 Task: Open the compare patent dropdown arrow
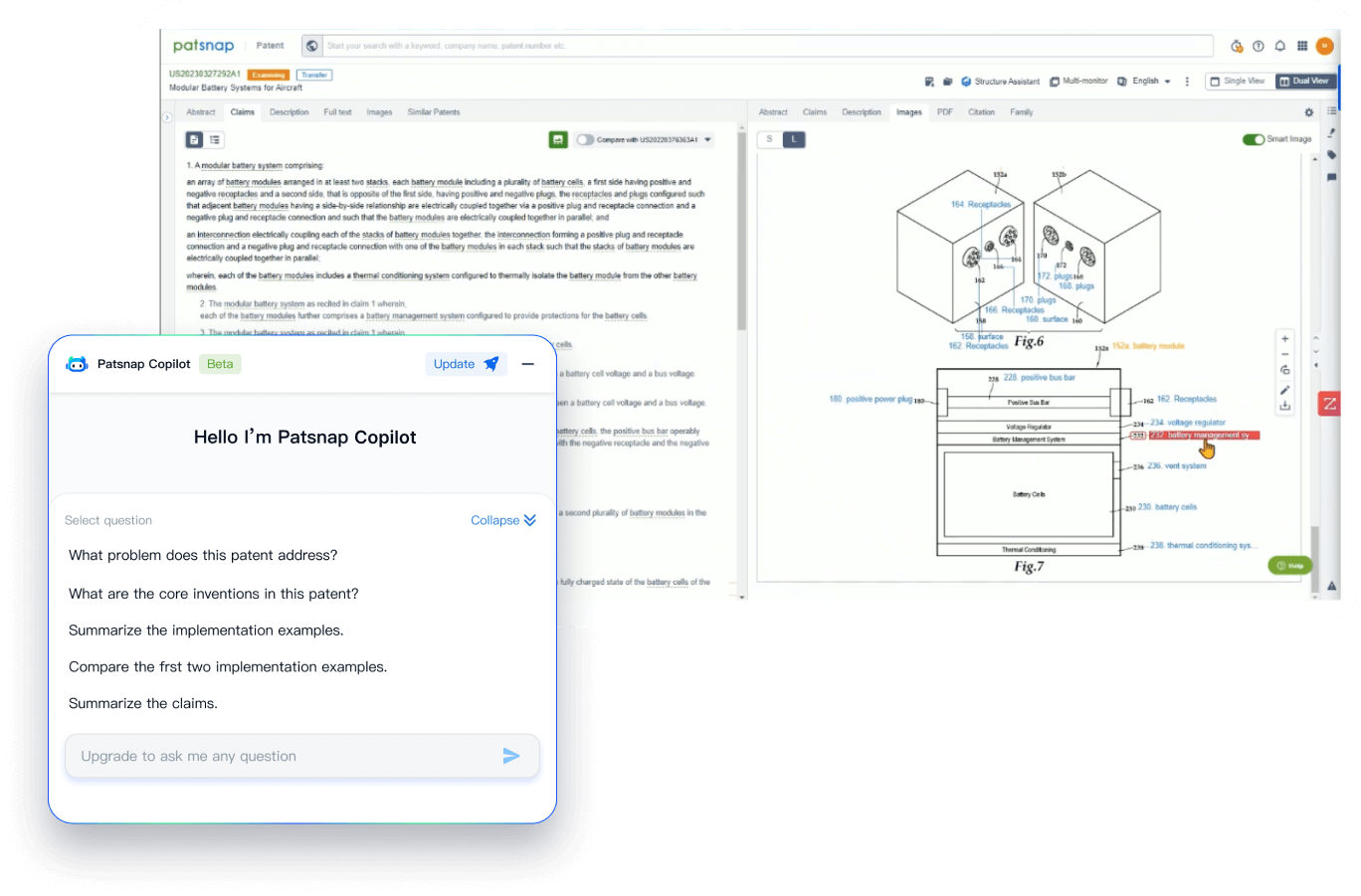(708, 140)
